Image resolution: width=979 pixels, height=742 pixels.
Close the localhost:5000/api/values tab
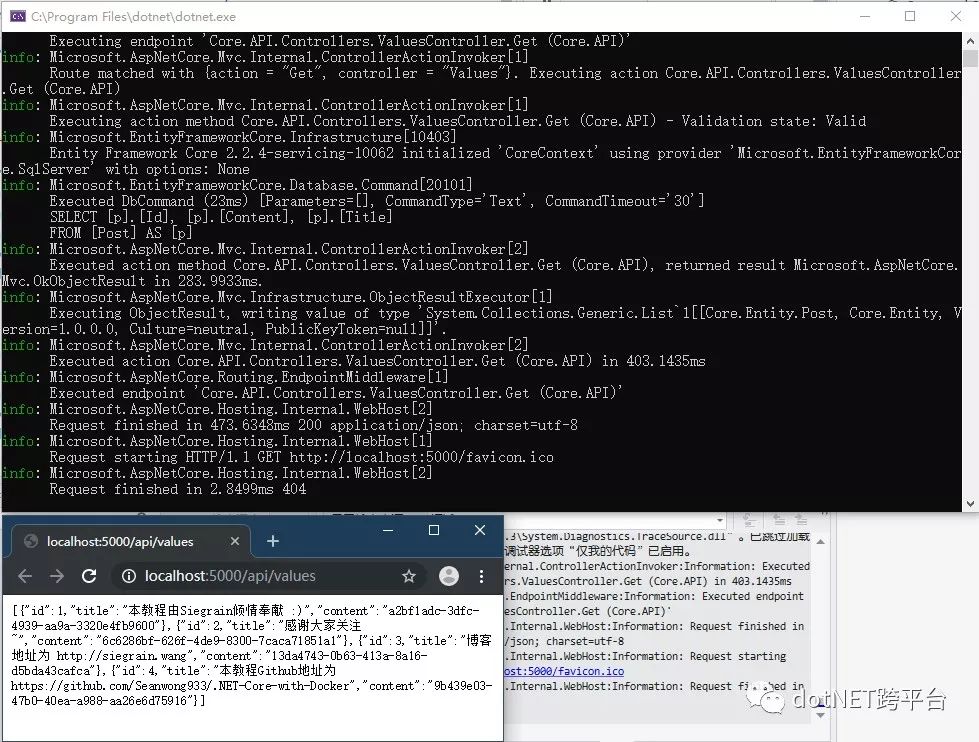point(235,541)
